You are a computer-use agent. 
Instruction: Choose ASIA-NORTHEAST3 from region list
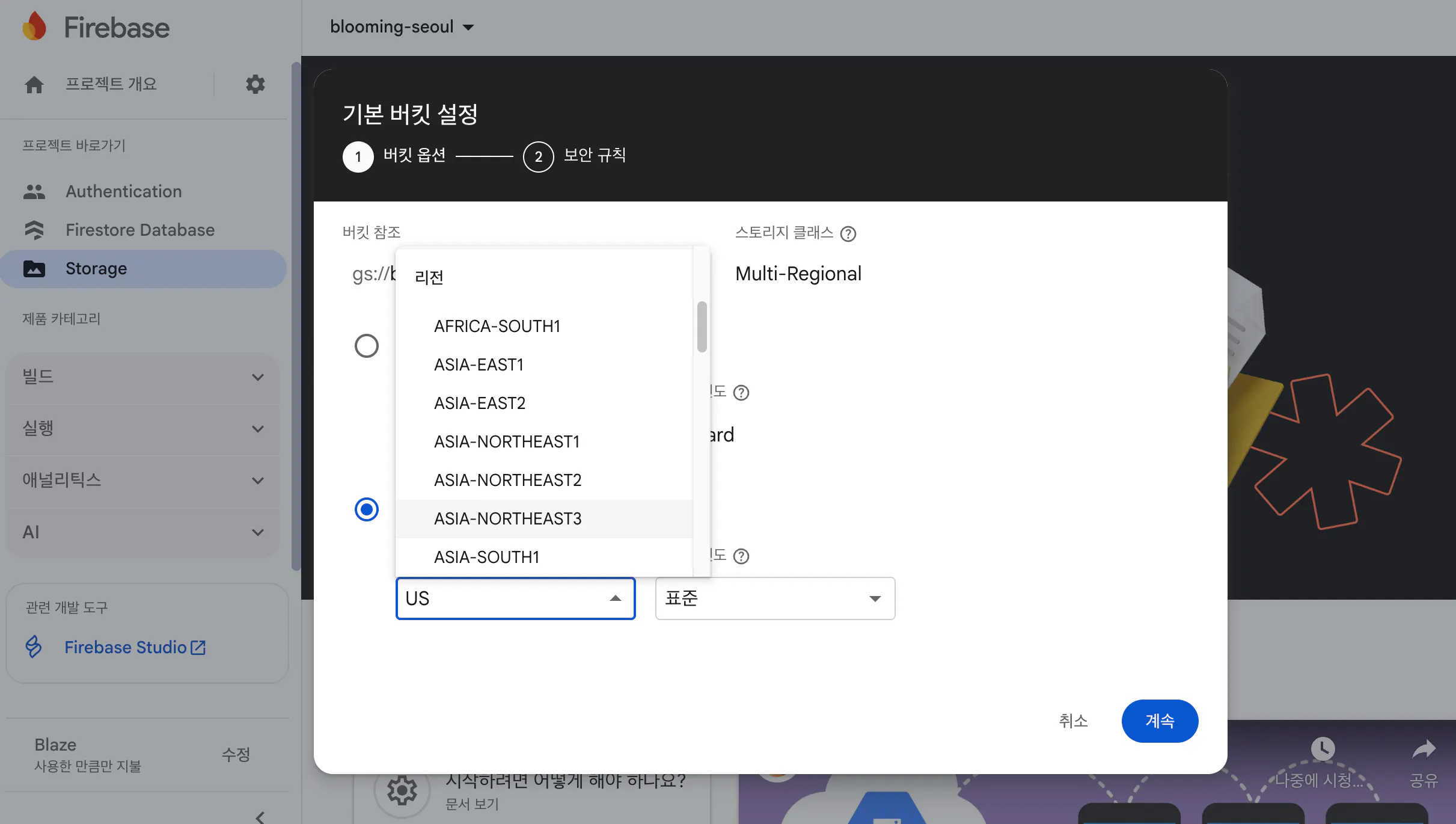pyautogui.click(x=507, y=518)
